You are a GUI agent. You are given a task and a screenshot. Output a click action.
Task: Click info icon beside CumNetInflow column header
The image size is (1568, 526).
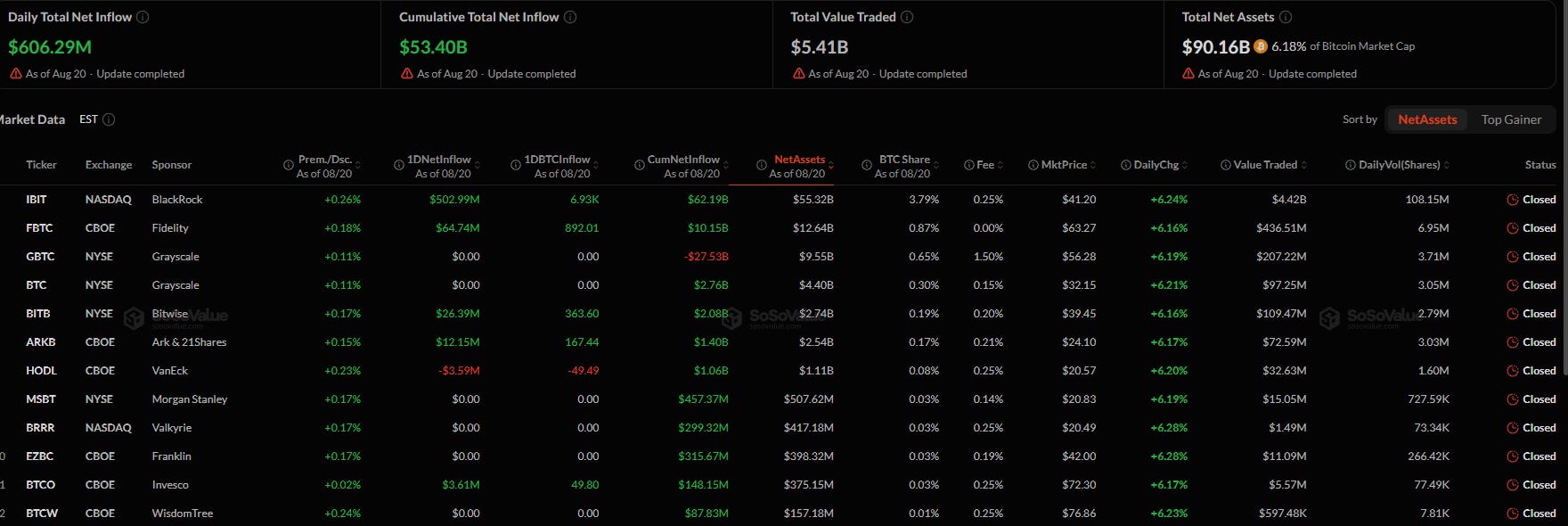click(x=640, y=165)
